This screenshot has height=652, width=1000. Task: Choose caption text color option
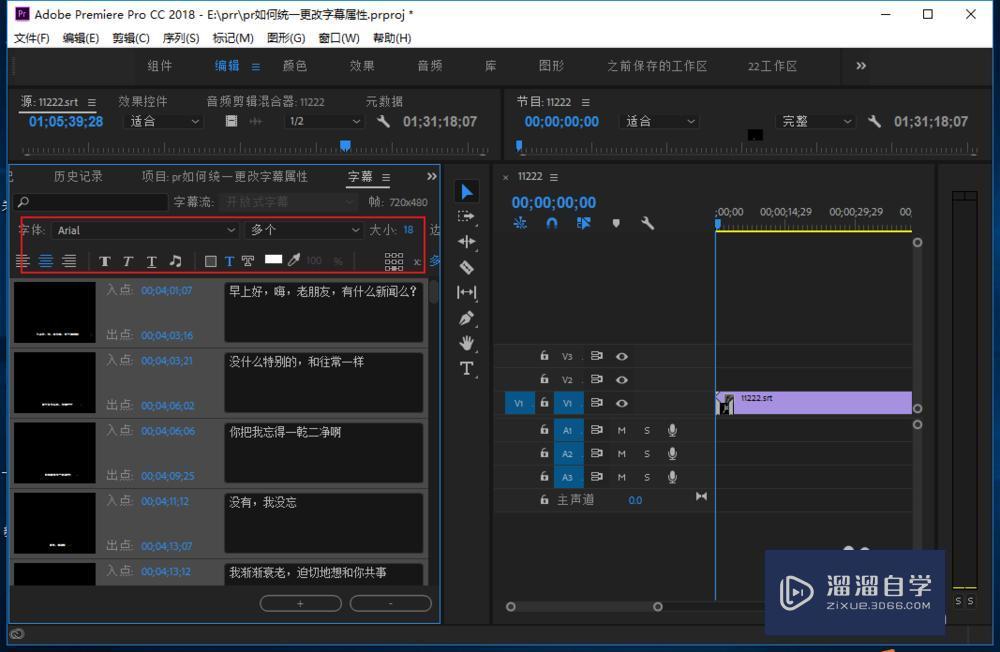(229, 261)
